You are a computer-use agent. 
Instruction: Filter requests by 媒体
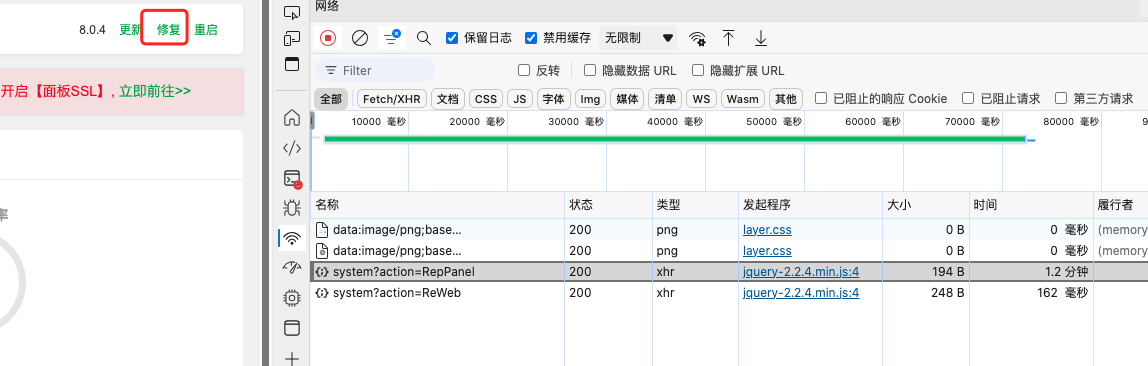(x=627, y=99)
